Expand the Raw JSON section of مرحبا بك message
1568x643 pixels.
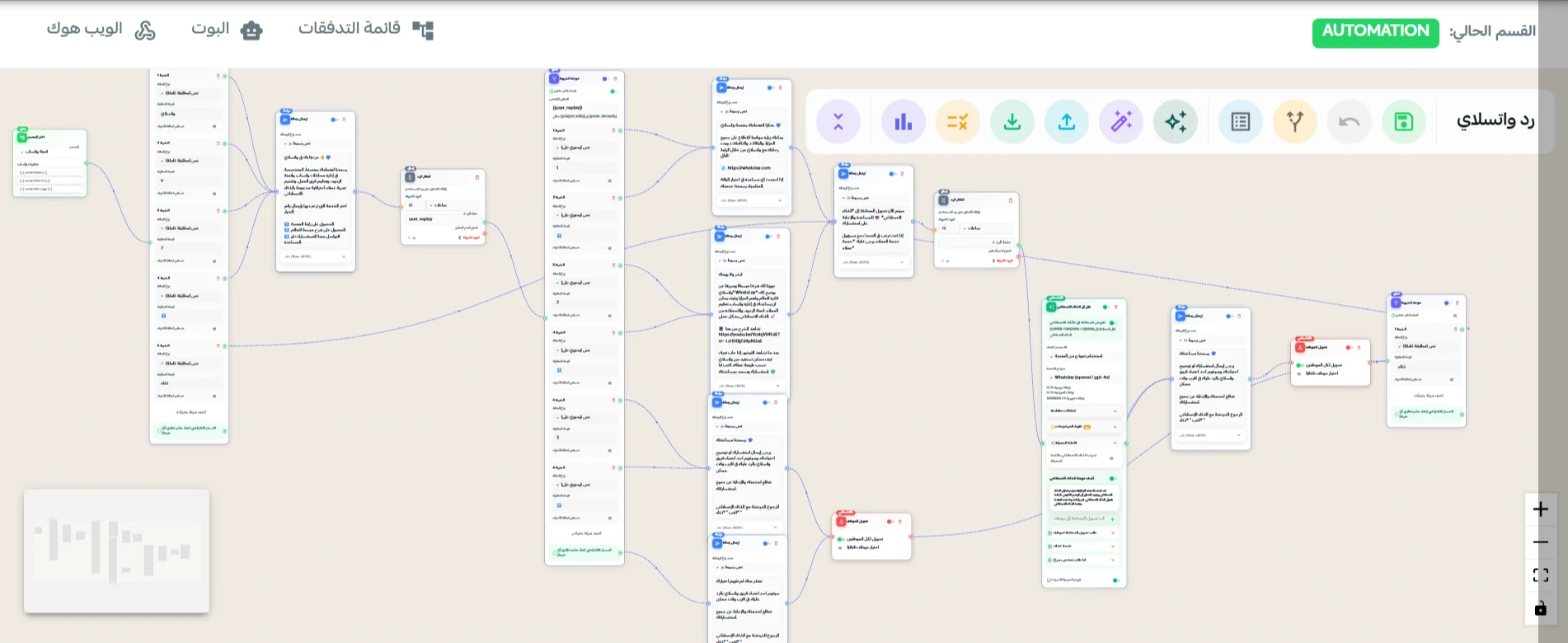pyautogui.click(x=316, y=256)
